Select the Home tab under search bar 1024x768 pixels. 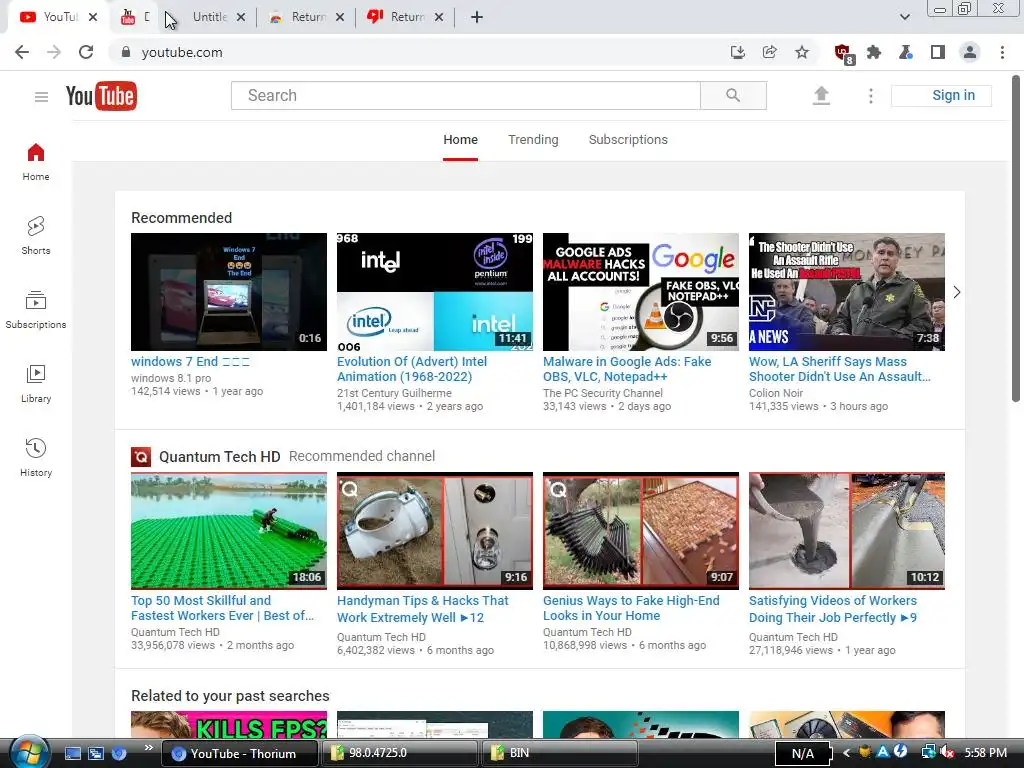click(x=460, y=140)
